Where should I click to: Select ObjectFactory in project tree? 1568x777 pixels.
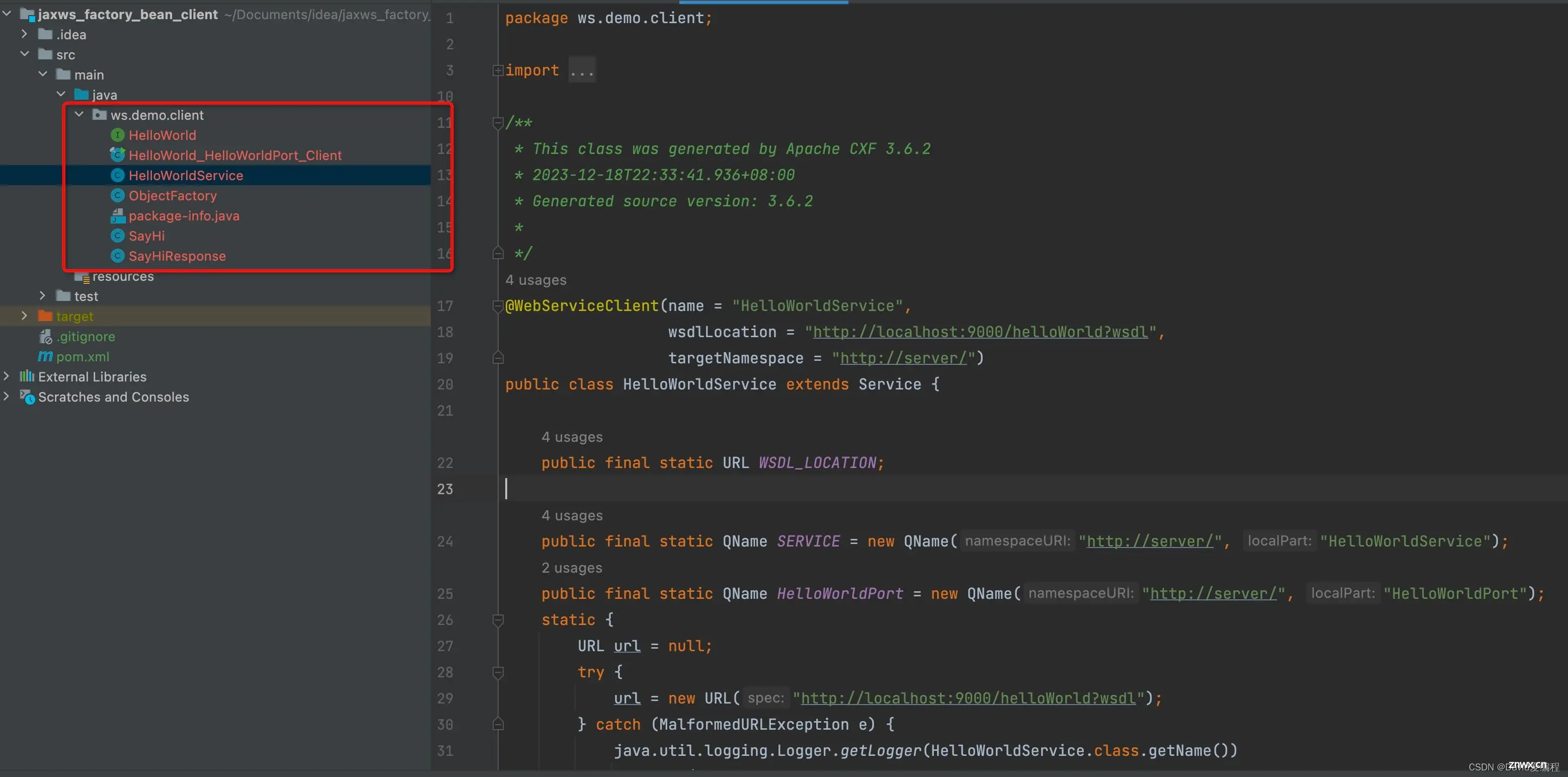click(x=172, y=195)
